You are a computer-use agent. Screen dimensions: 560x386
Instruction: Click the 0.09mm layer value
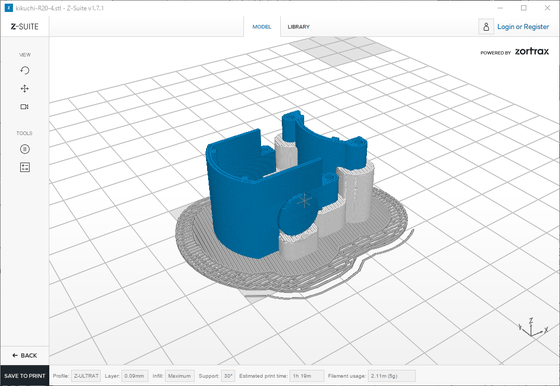click(x=135, y=376)
